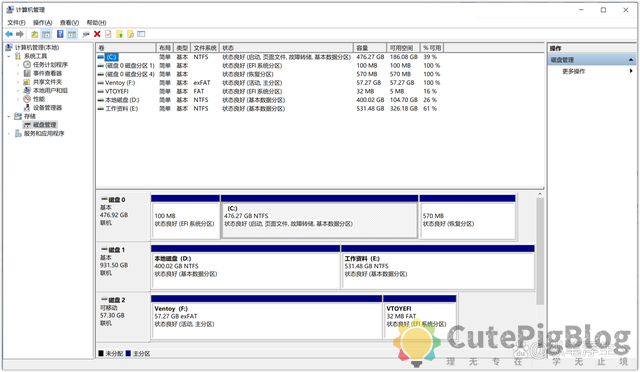Click the 性能 monitor icon
The image size is (640, 372).
27,99
